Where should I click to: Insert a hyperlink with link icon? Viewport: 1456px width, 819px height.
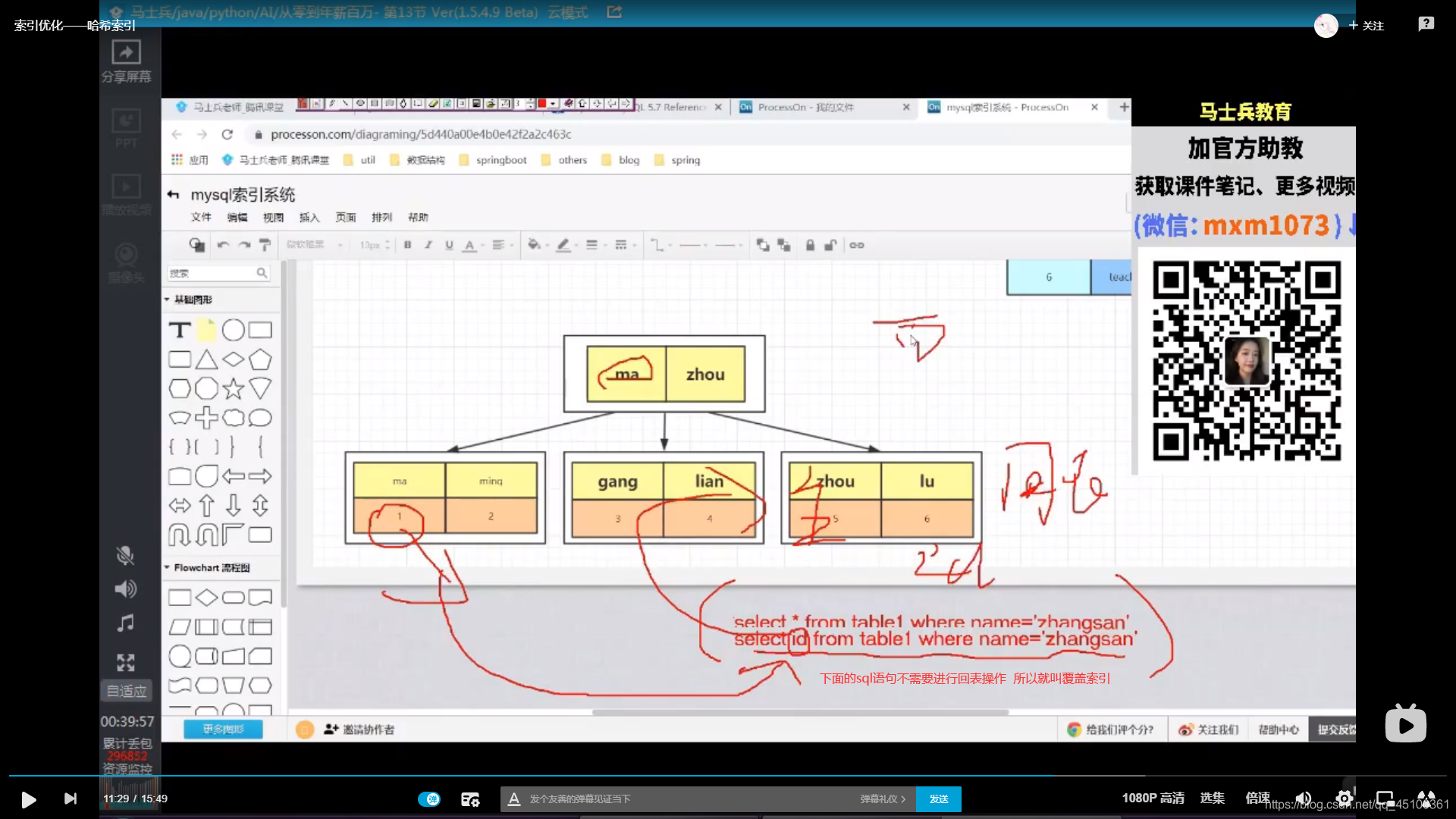click(857, 245)
